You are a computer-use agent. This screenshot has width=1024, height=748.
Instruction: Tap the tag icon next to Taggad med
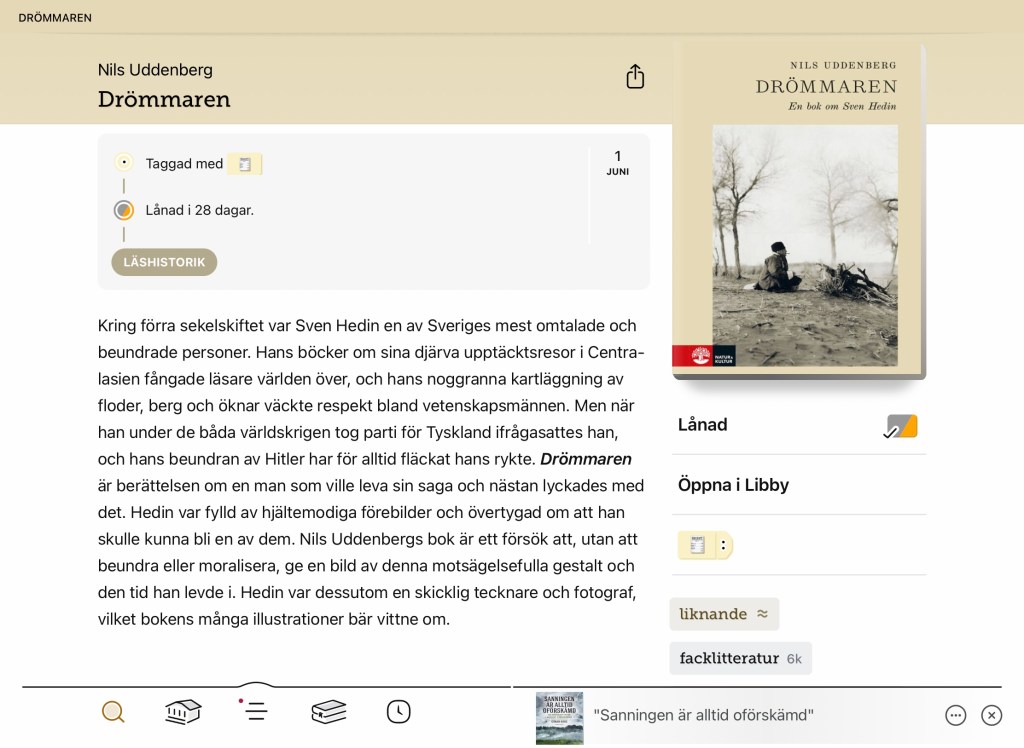244,164
